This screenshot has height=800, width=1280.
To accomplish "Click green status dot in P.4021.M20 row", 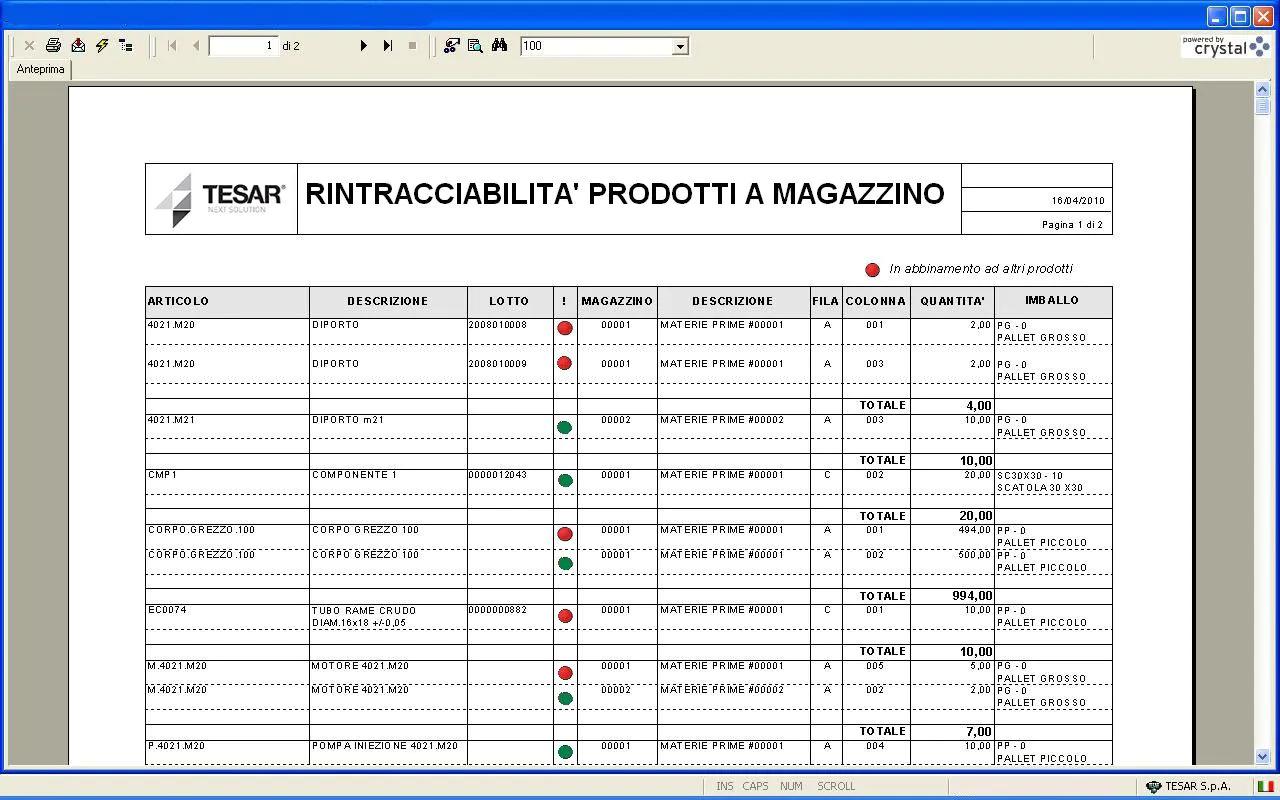I will click(x=565, y=752).
